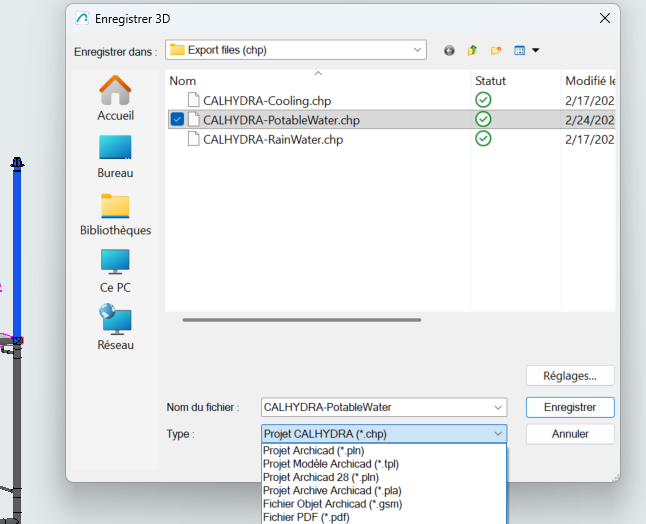Viewport: 646px width, 524px height.
Task: Open Accueil in sidebar
Action: click(115, 98)
